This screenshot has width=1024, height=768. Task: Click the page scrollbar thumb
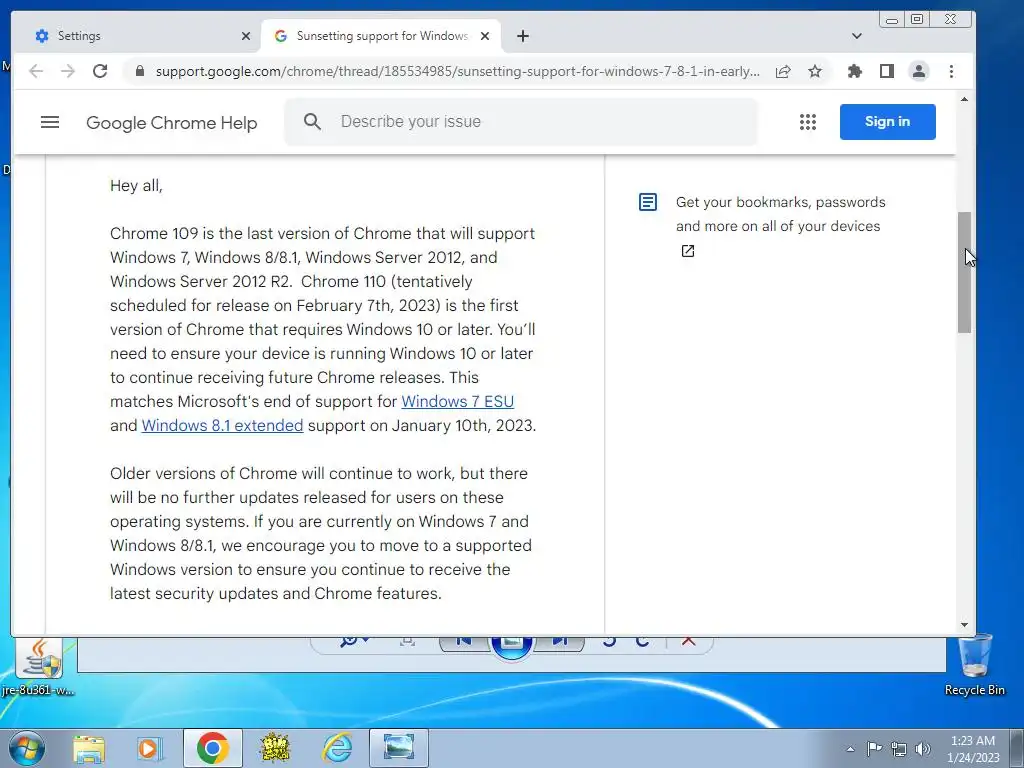point(965,272)
